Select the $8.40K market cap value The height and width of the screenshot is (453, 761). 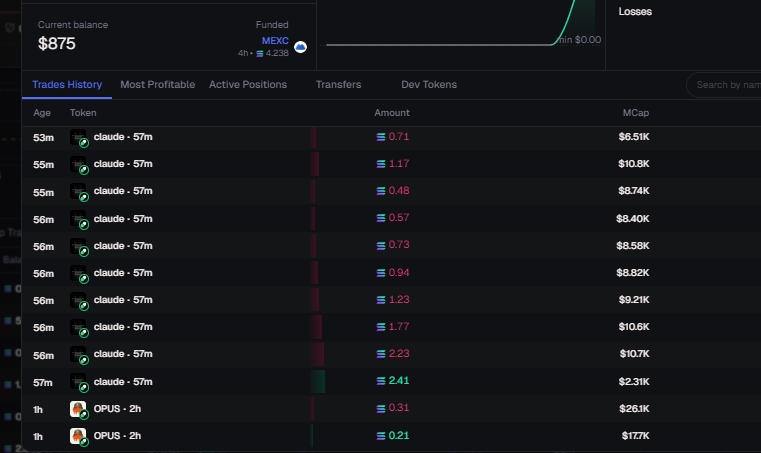point(633,219)
